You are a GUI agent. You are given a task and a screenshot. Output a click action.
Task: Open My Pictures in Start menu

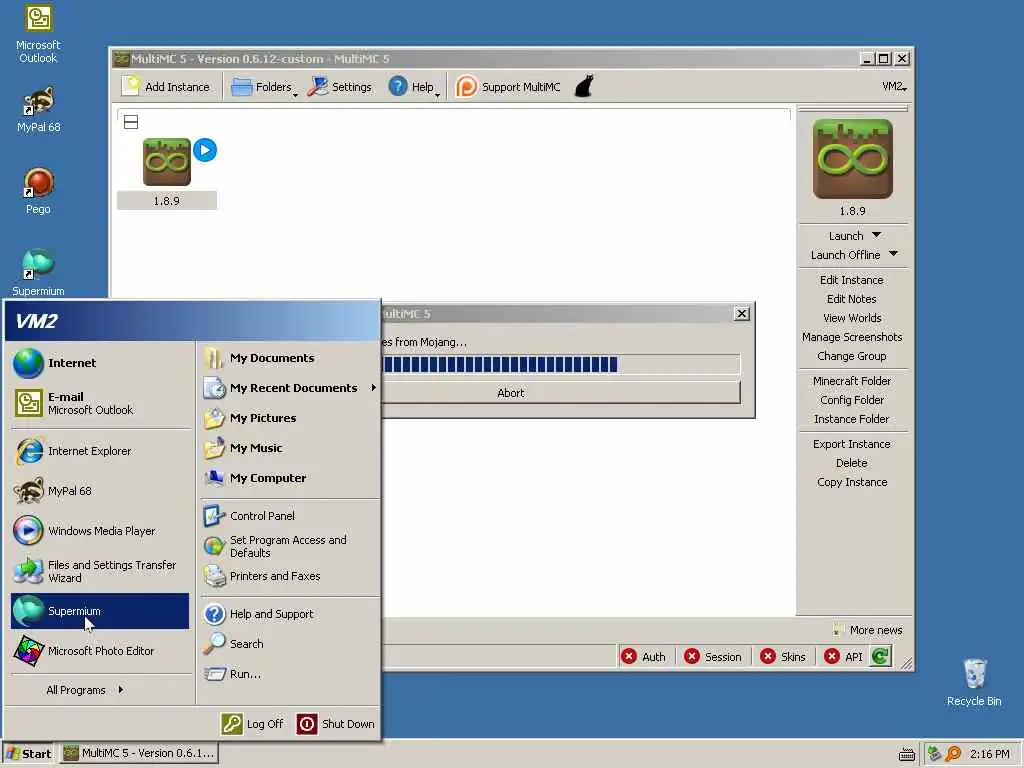coord(289,418)
